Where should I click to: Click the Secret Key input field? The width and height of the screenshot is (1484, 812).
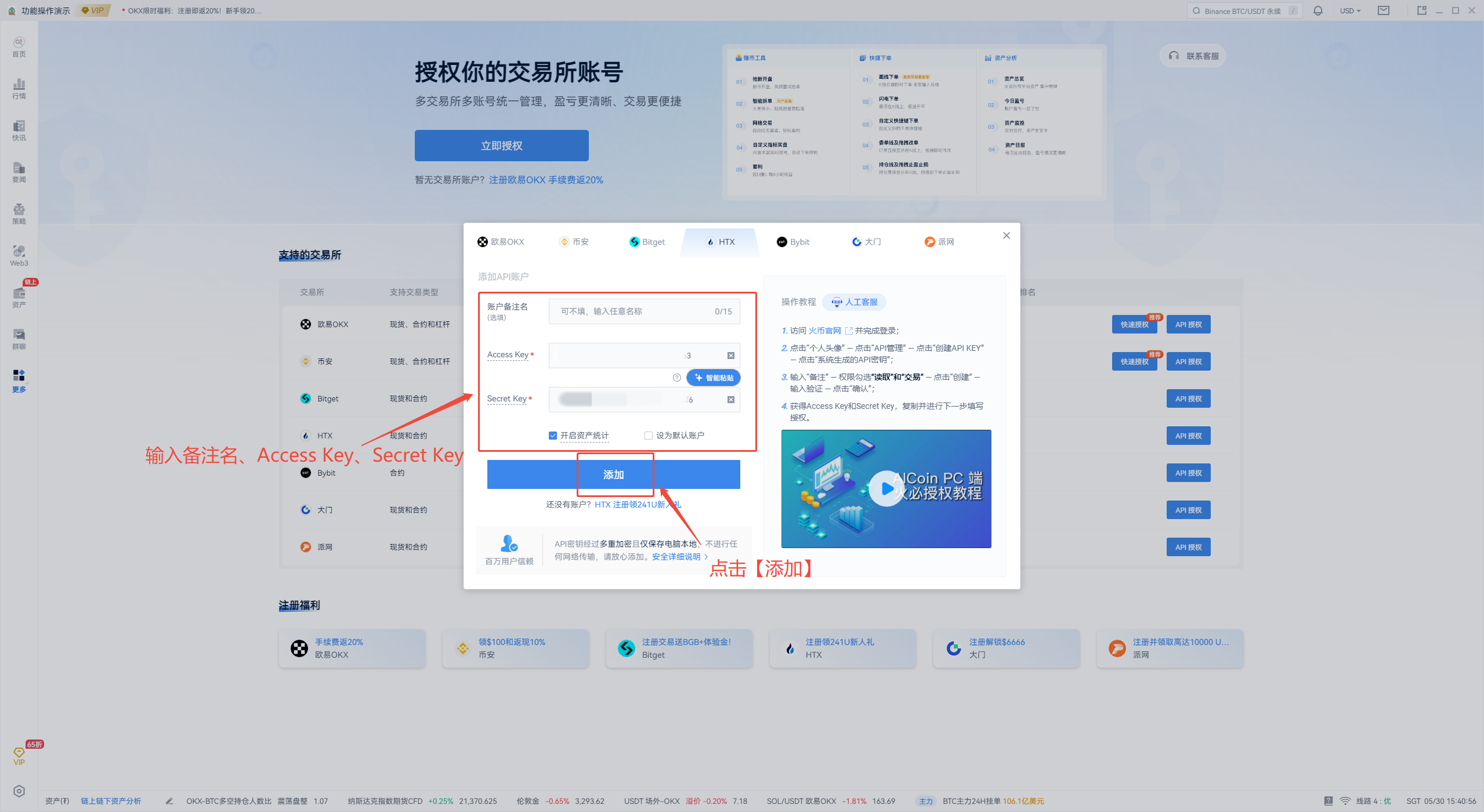pyautogui.click(x=645, y=400)
